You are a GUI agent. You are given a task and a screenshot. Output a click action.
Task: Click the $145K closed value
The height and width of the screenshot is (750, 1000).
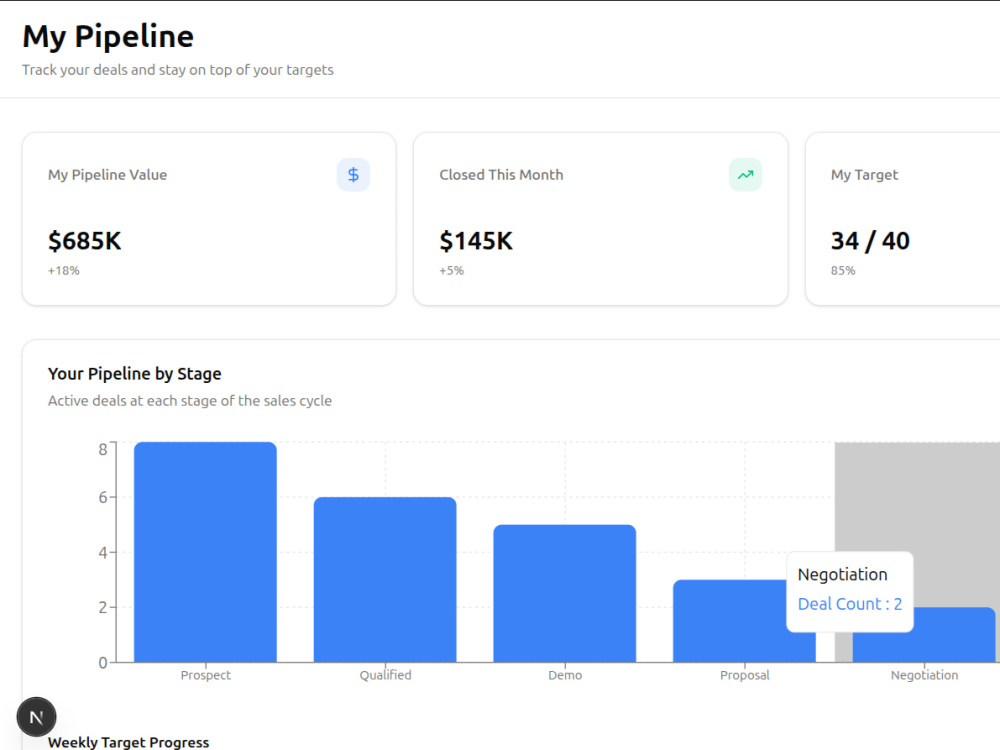[476, 241]
